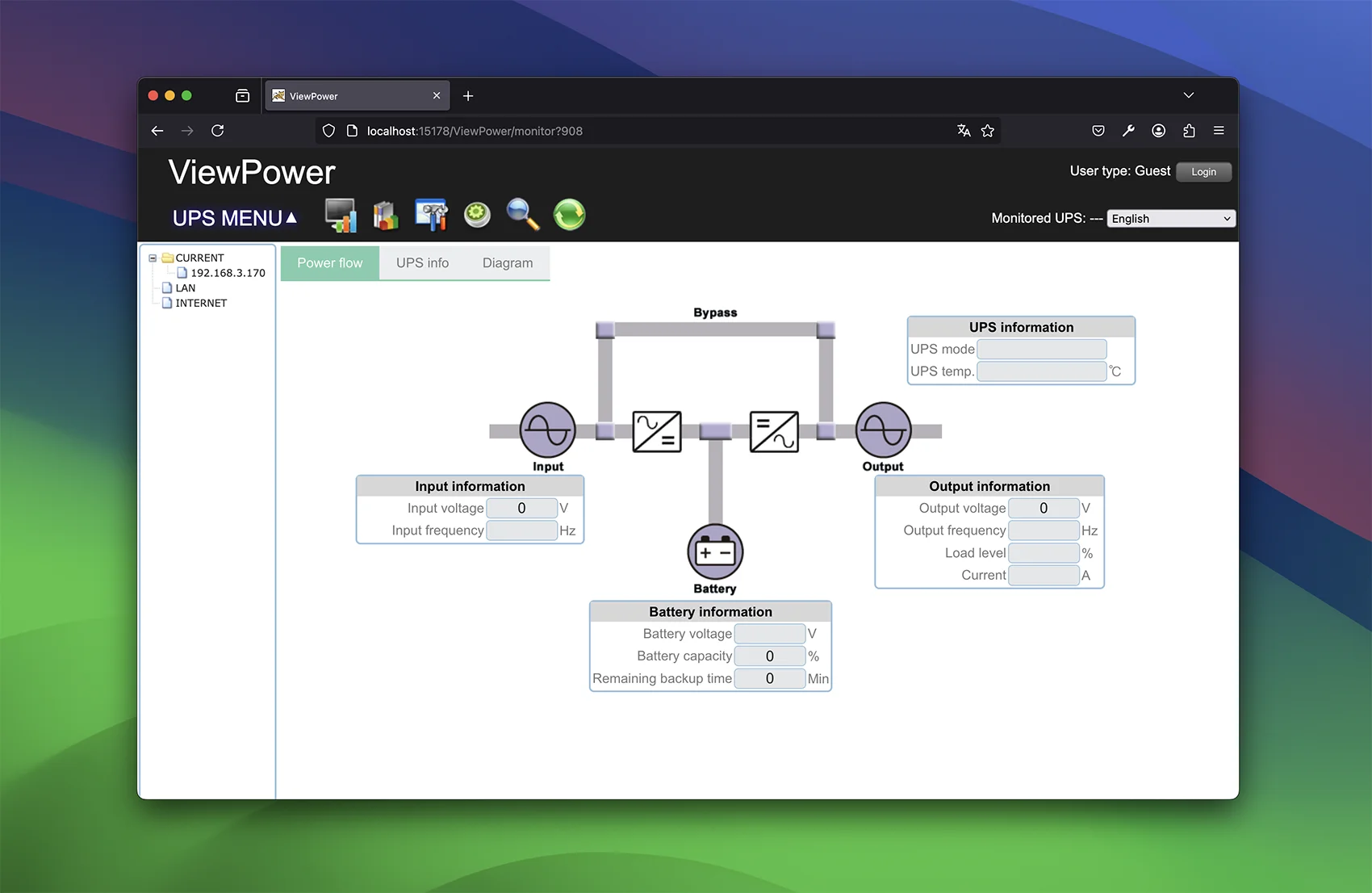This screenshot has height=893, width=1372.
Task: Click the 'Battery information' header
Action: [x=710, y=612]
